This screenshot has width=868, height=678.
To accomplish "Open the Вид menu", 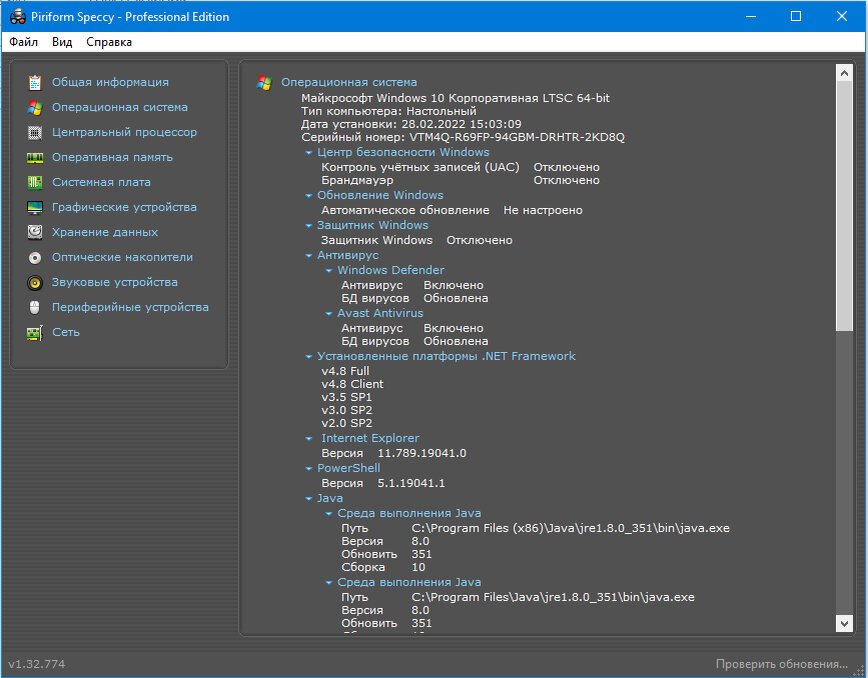I will tap(62, 42).
